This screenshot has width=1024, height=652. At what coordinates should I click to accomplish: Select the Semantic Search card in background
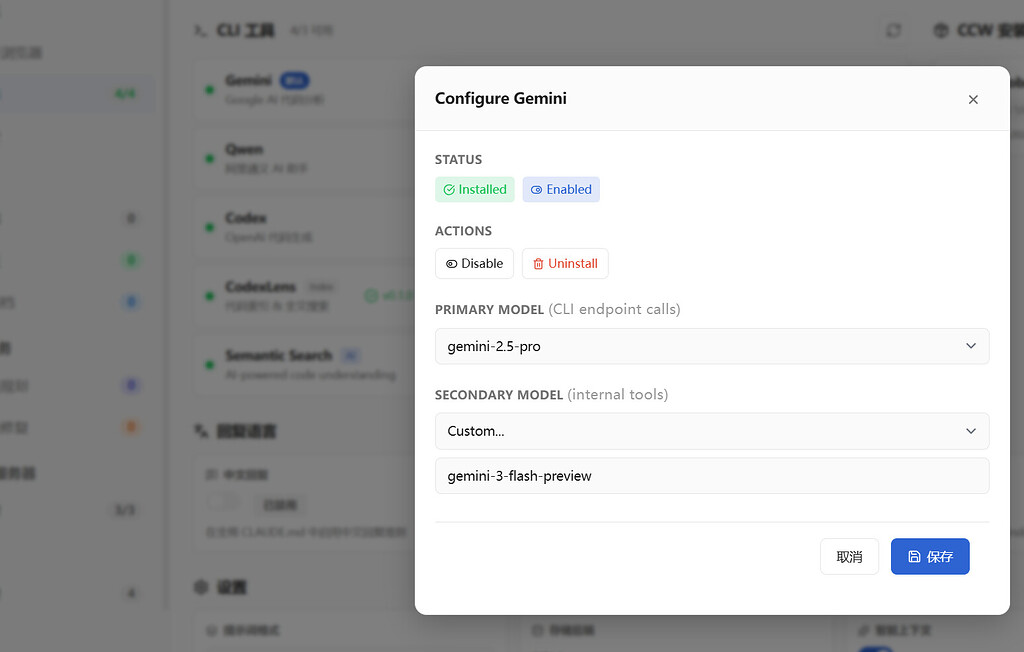tap(304, 364)
